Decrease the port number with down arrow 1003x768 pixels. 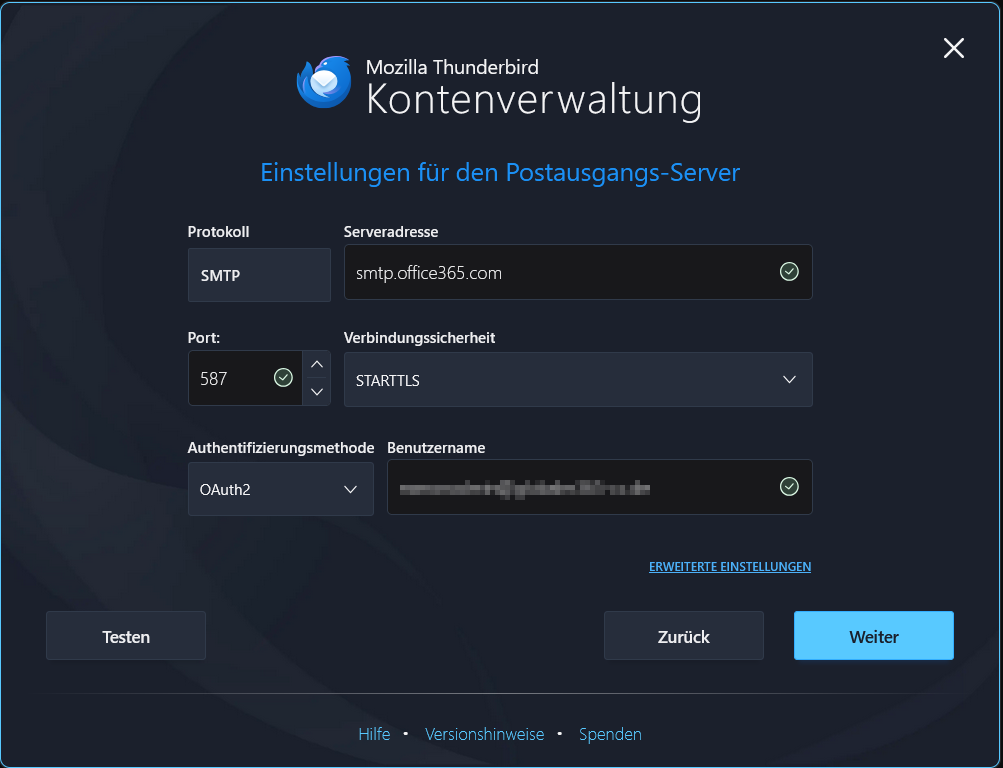click(x=317, y=391)
